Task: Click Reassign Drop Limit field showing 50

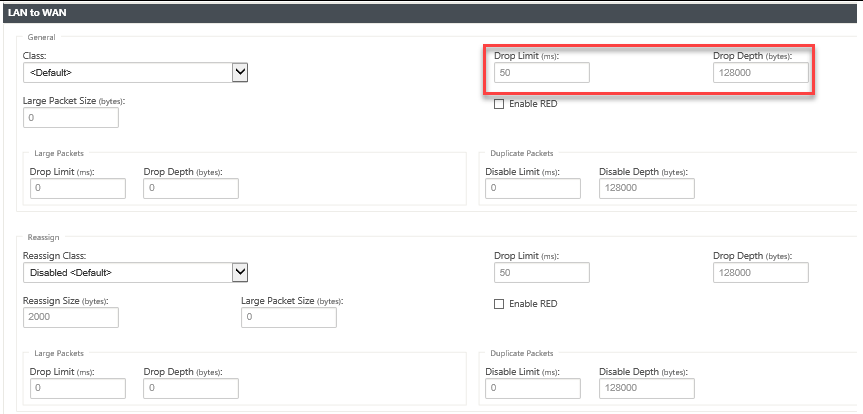Action: (x=542, y=273)
